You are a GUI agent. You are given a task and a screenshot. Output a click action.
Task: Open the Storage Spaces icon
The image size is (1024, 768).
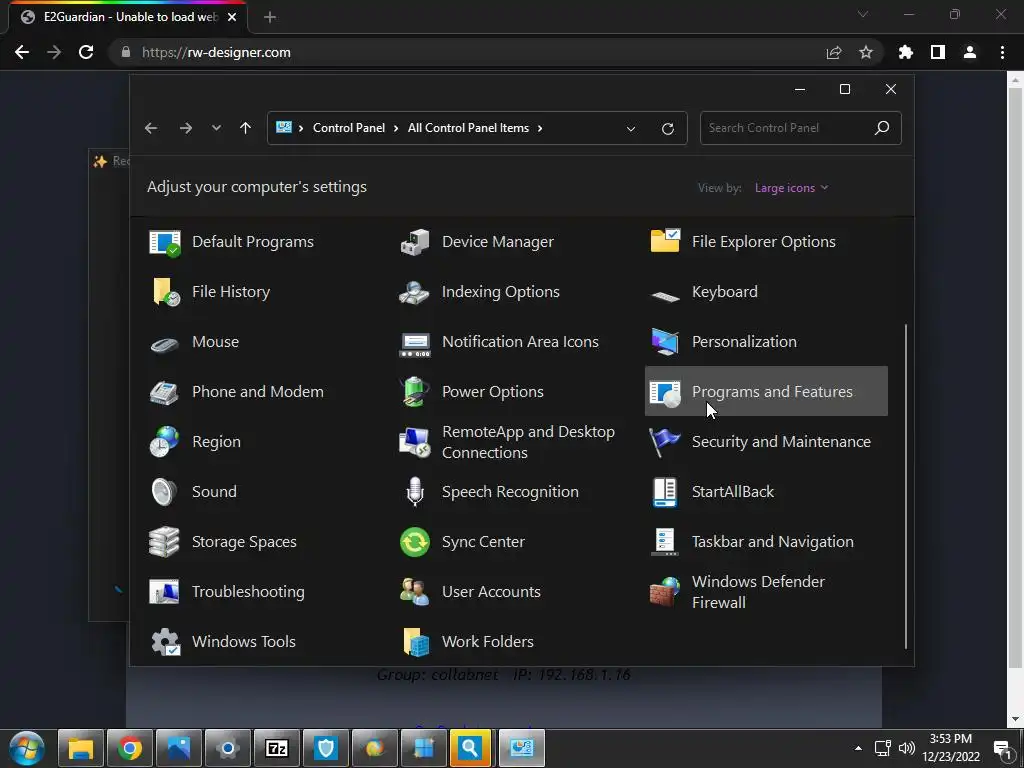coord(165,542)
